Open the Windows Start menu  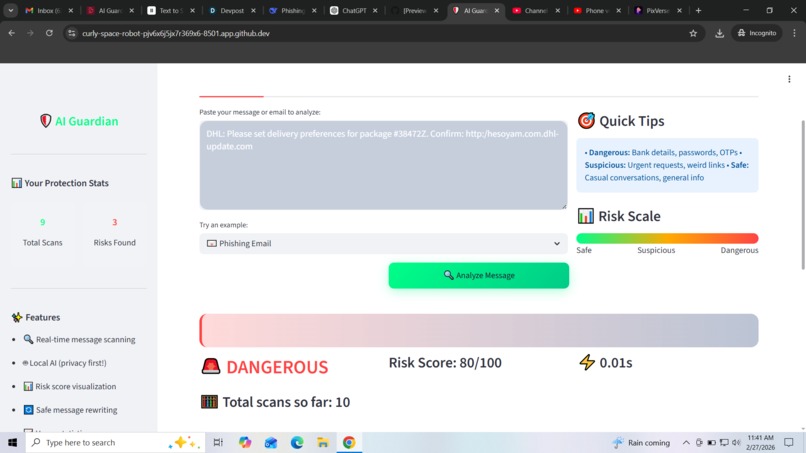pyautogui.click(x=12, y=442)
